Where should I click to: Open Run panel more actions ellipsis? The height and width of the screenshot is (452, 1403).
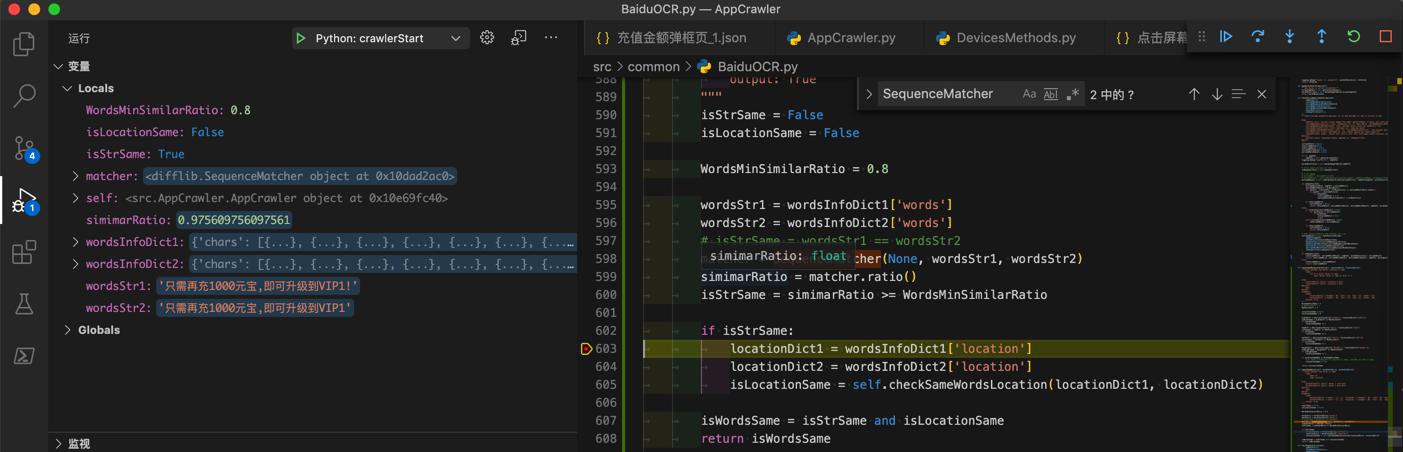point(551,38)
